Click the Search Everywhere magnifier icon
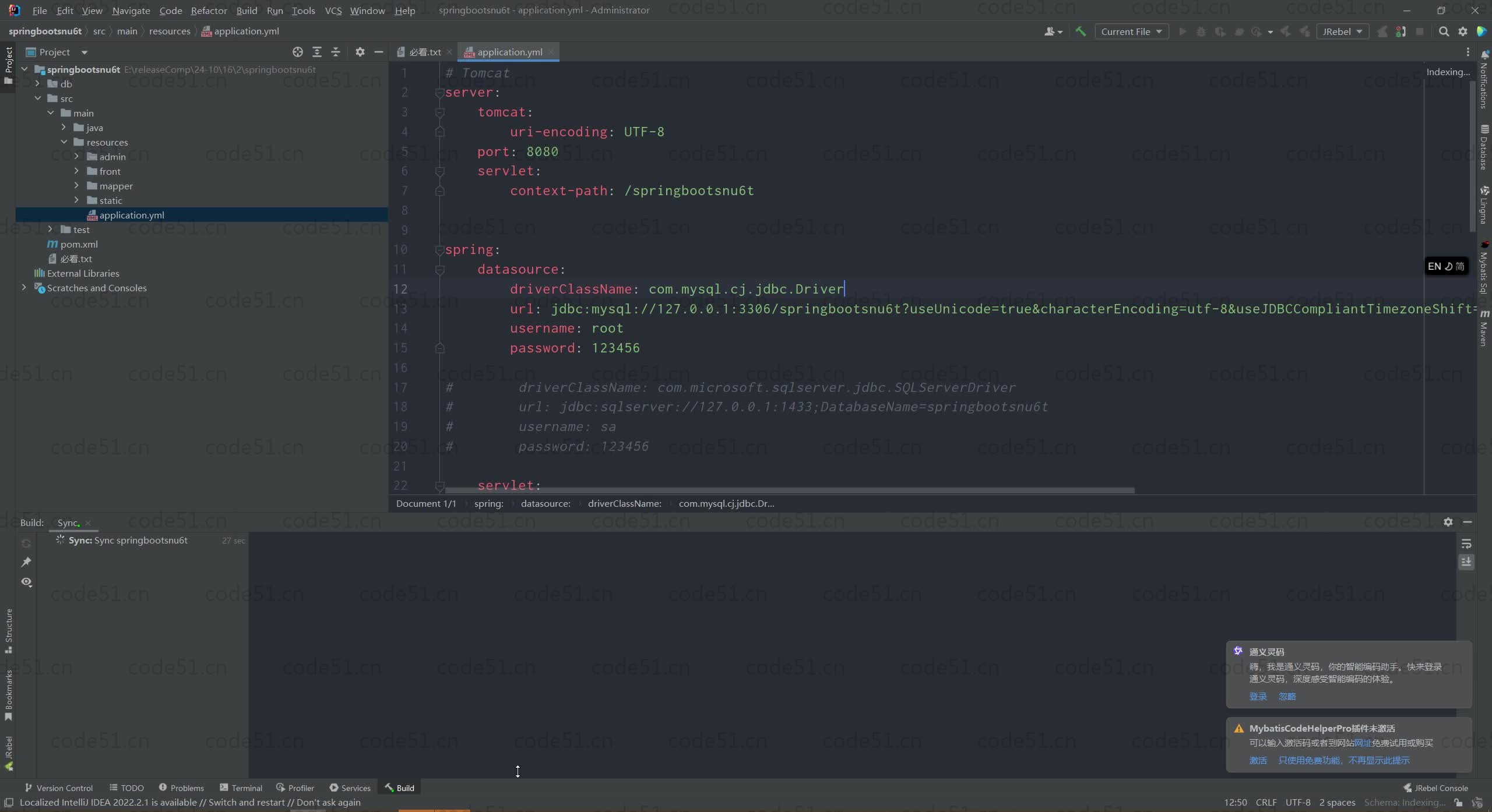The width and height of the screenshot is (1492, 812). pos(1444,31)
